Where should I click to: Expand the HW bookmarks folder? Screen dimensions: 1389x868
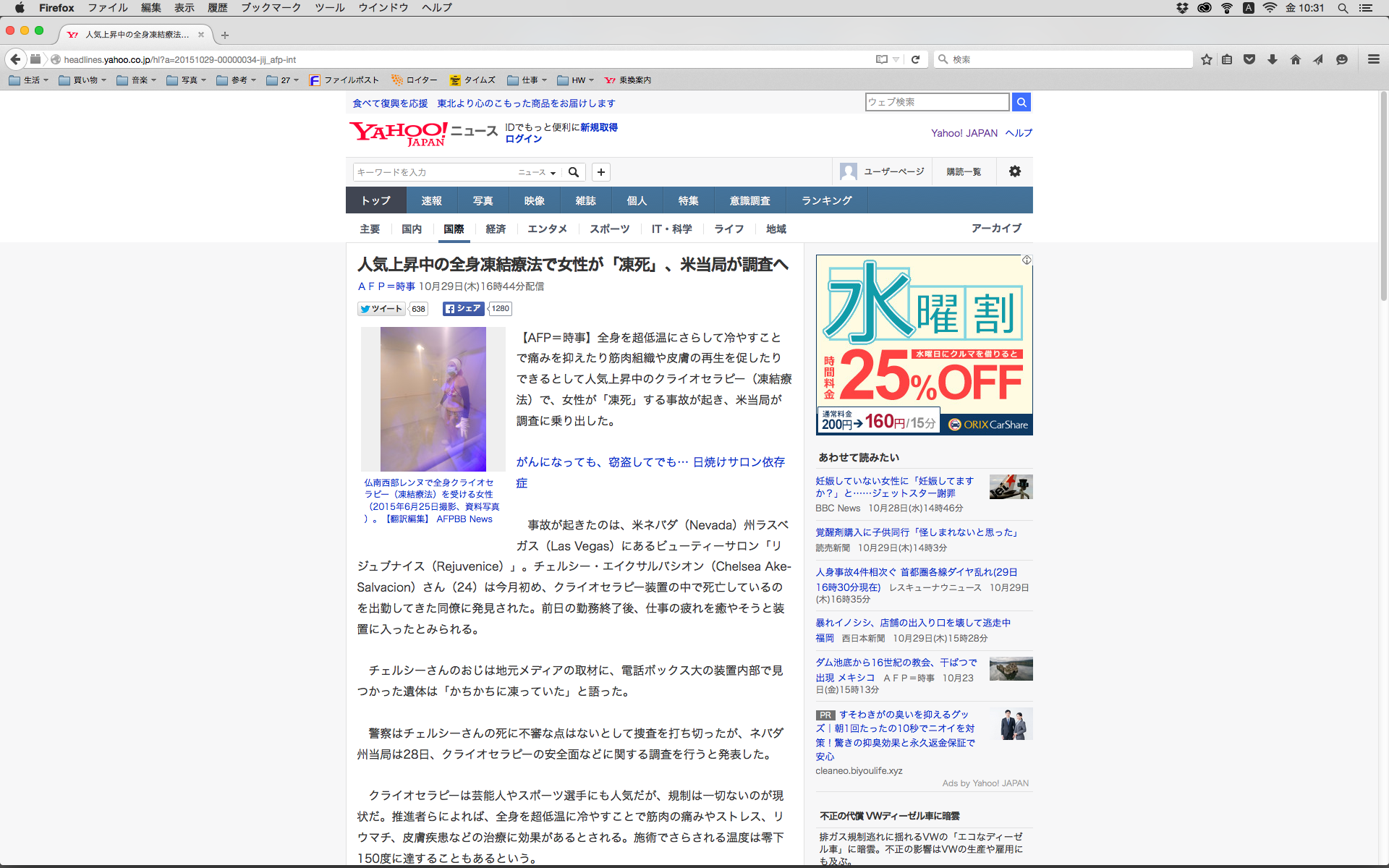click(575, 80)
